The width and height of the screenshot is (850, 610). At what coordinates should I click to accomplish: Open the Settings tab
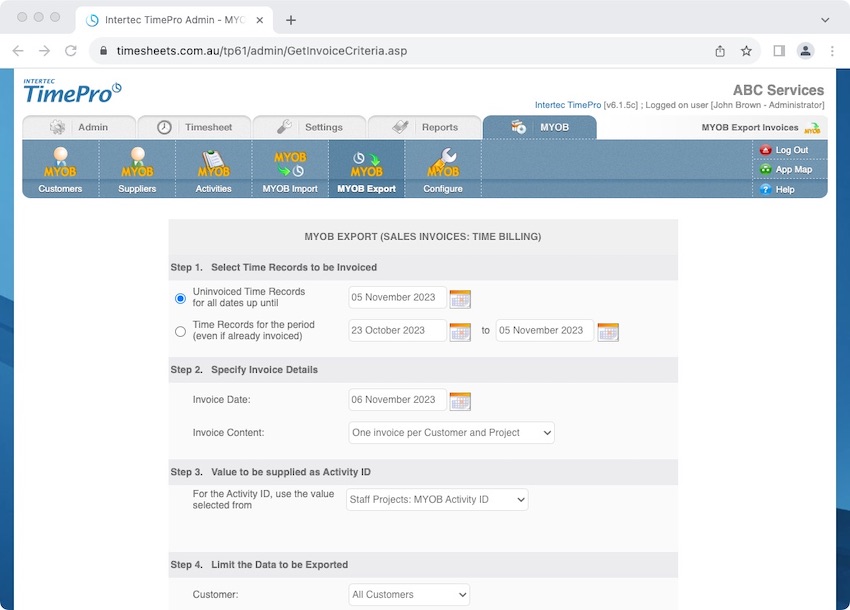click(x=310, y=127)
